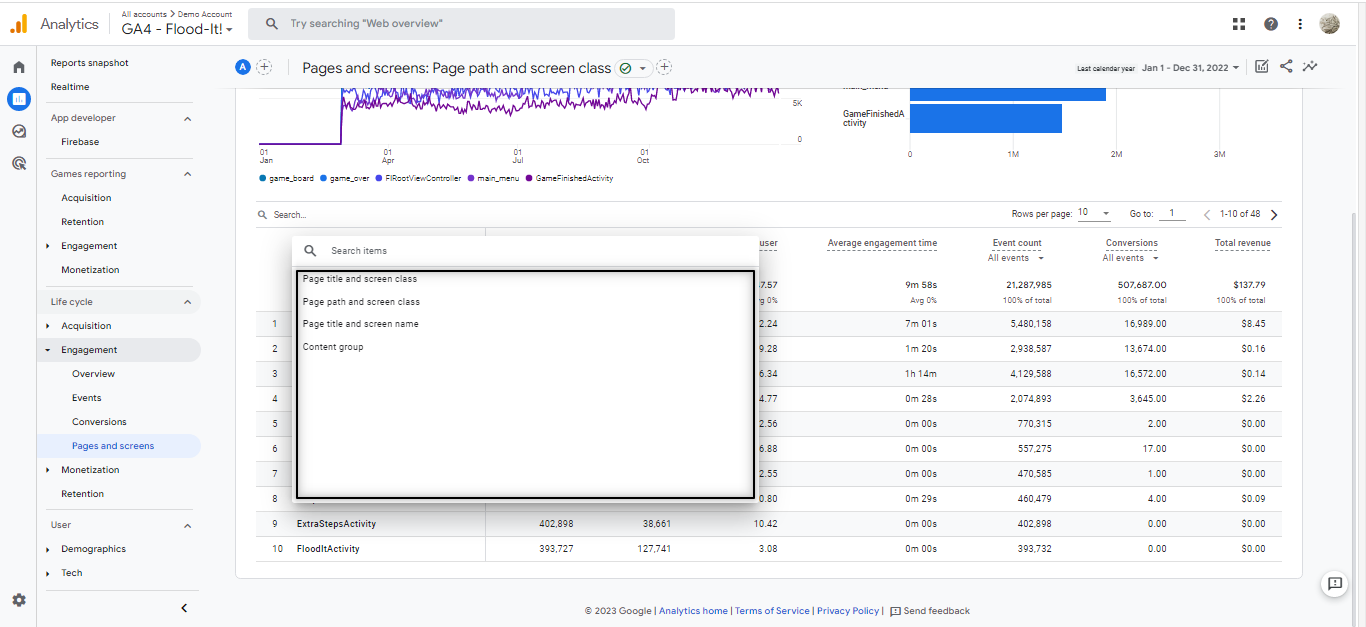Collapse the Life cycle section
1366x627 pixels.
[x=187, y=302]
